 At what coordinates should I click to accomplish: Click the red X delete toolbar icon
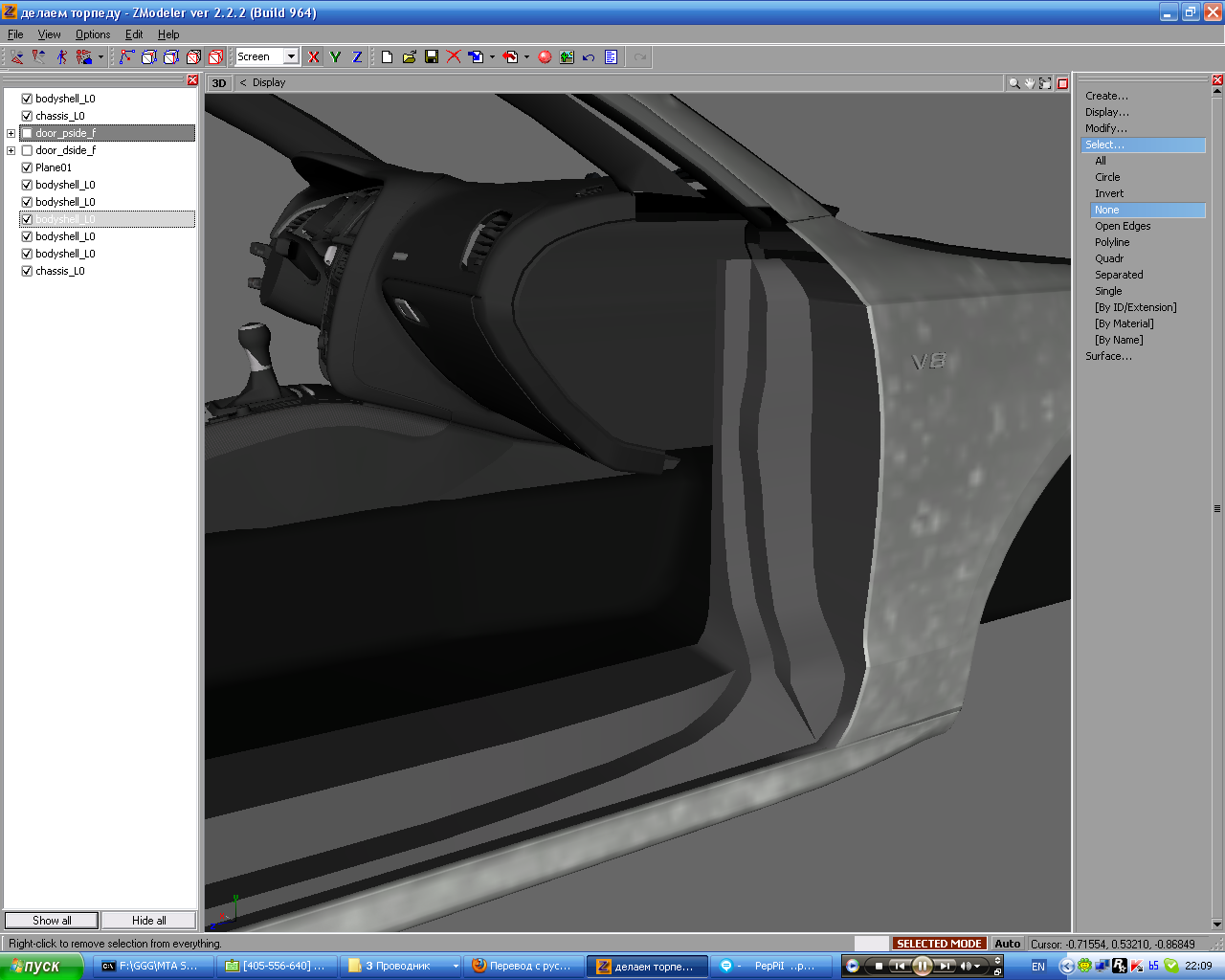454,57
